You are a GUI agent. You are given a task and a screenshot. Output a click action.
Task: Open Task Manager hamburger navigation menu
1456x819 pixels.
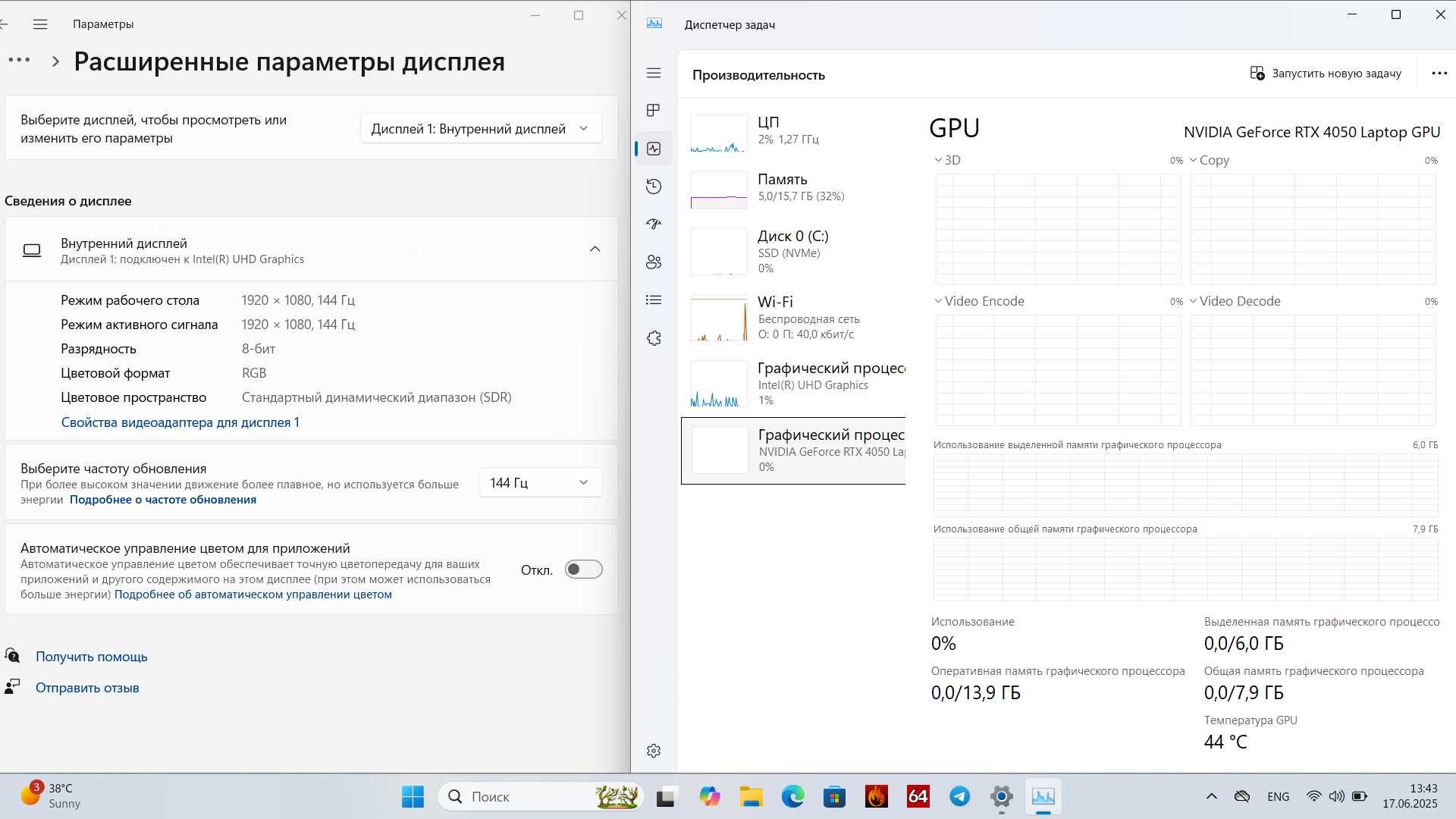point(654,73)
